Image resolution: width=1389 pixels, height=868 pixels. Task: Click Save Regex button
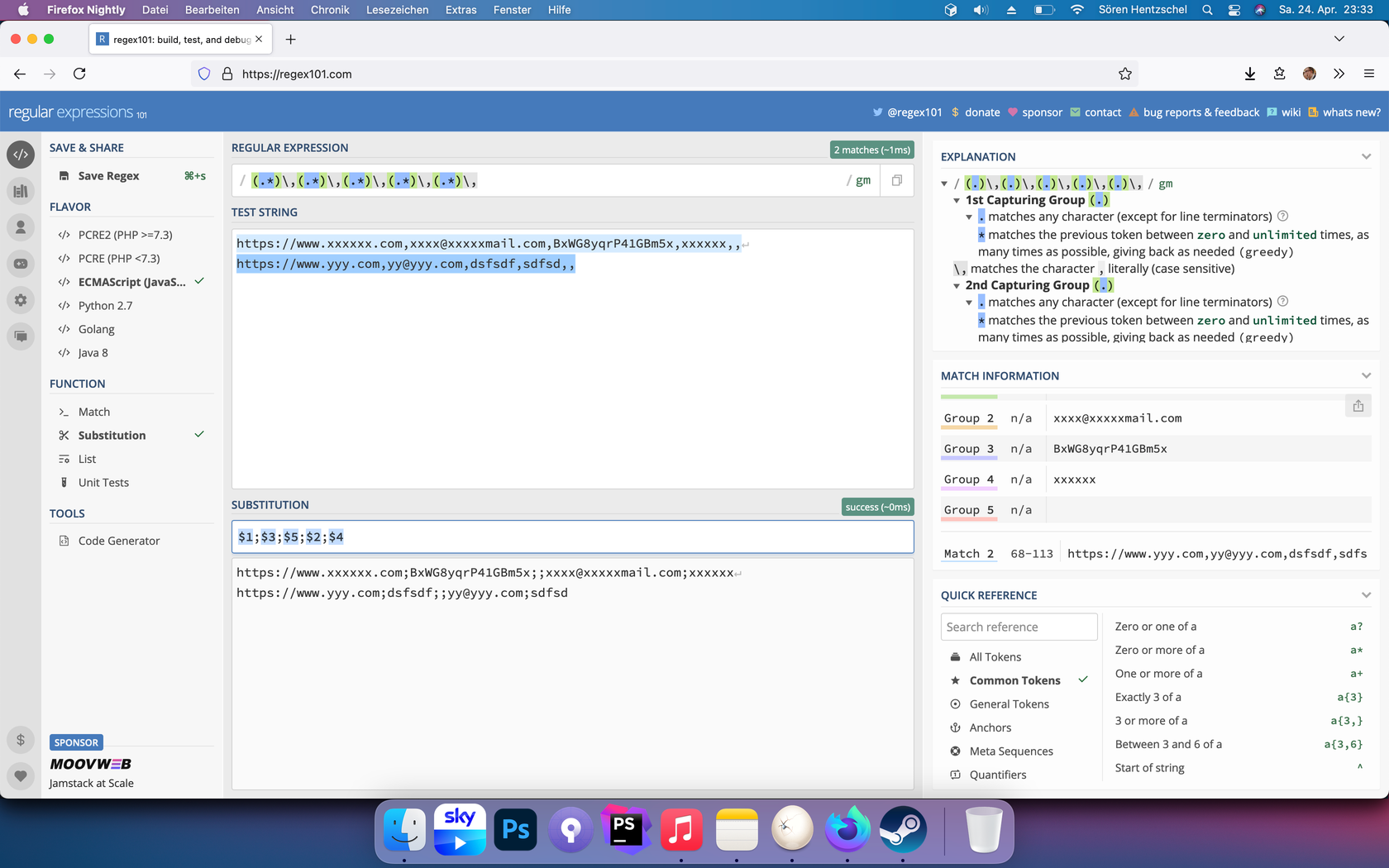point(108,176)
